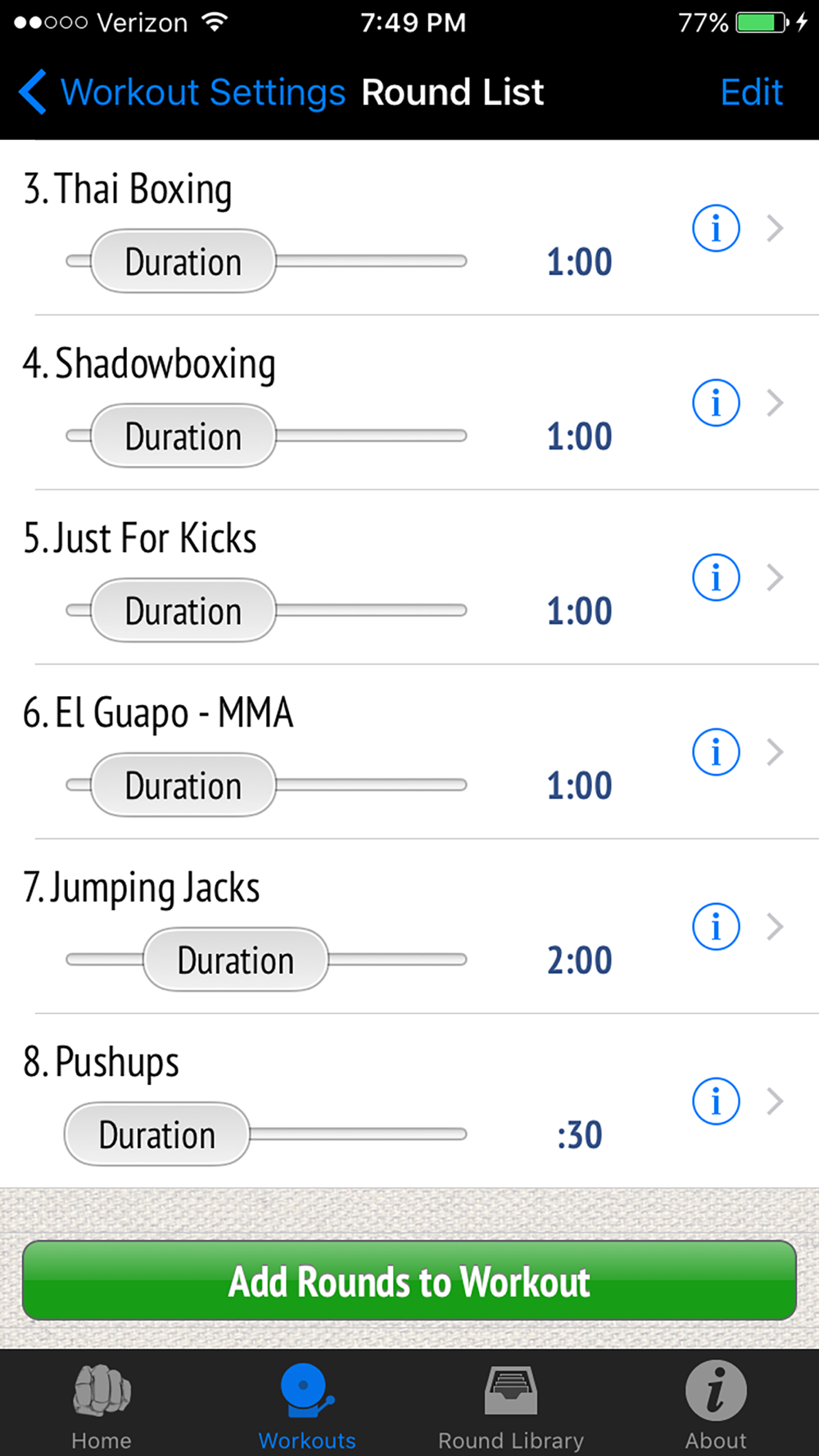Open the Pushups info icon
This screenshot has height=1456, width=819.
pyautogui.click(x=716, y=1101)
